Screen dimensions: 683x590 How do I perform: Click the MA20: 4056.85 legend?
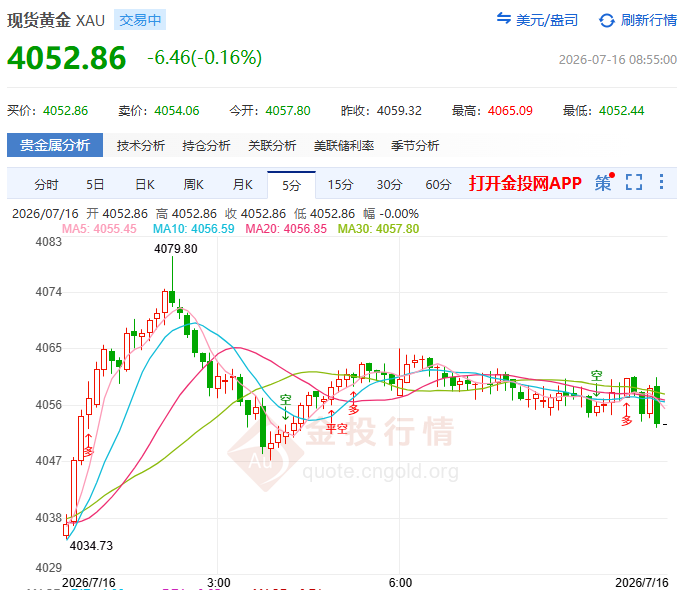[x=286, y=229]
